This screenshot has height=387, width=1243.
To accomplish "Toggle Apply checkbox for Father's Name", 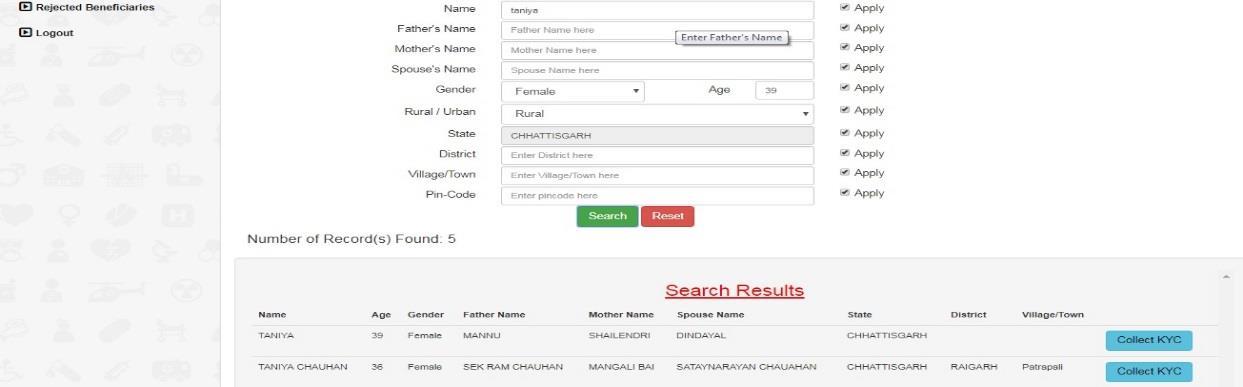I will tap(845, 27).
